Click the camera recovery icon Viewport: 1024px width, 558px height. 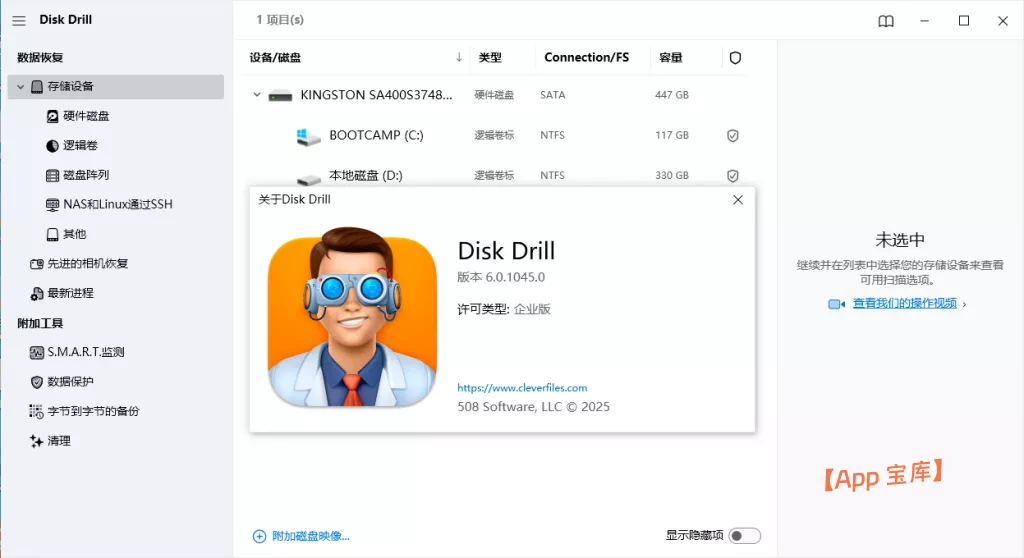(x=37, y=264)
